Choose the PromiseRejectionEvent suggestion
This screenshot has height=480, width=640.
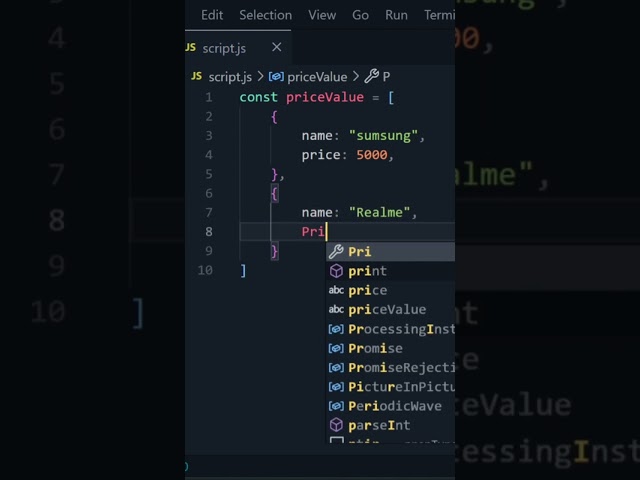[391, 367]
